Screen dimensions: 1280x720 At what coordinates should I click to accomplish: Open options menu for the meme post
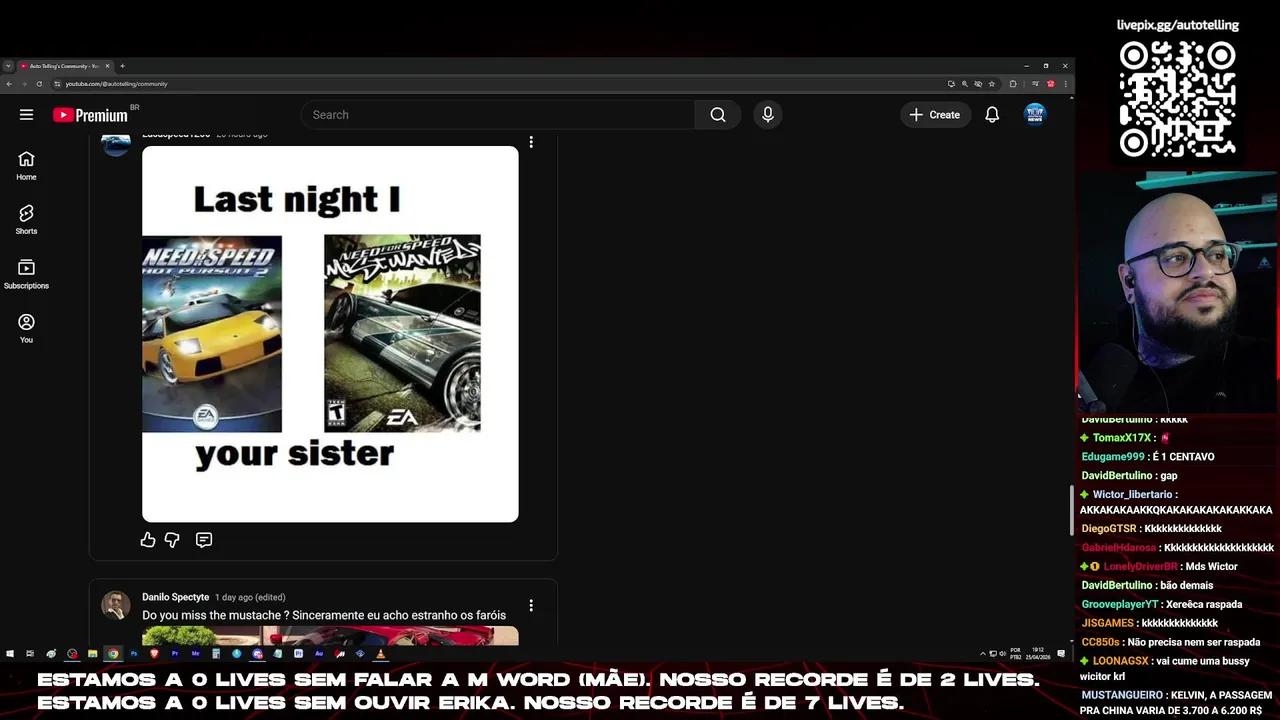(x=531, y=142)
